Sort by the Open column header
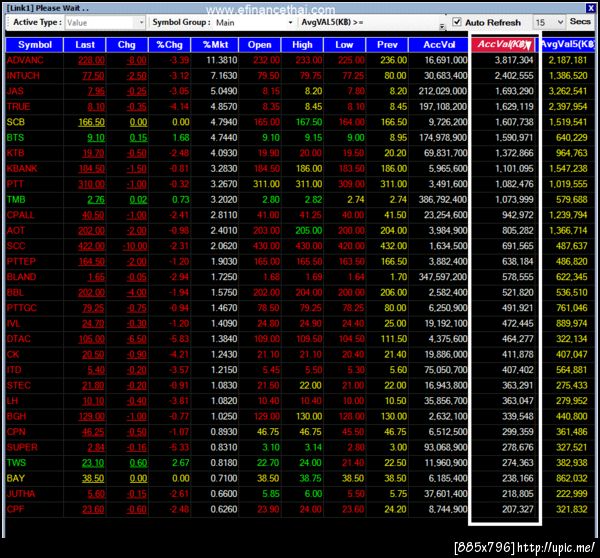Image resolution: width=600 pixels, height=558 pixels. [x=259, y=45]
